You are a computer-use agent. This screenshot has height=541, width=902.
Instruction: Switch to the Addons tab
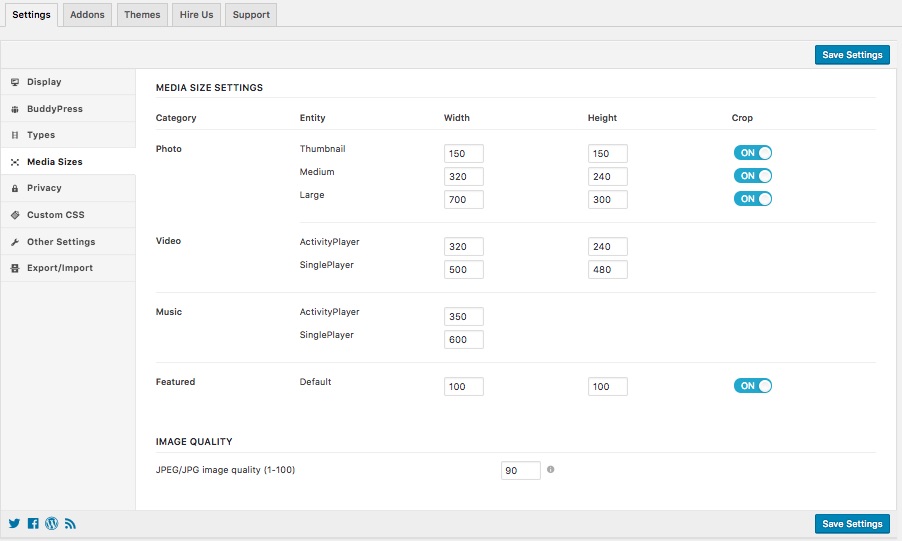coord(87,15)
